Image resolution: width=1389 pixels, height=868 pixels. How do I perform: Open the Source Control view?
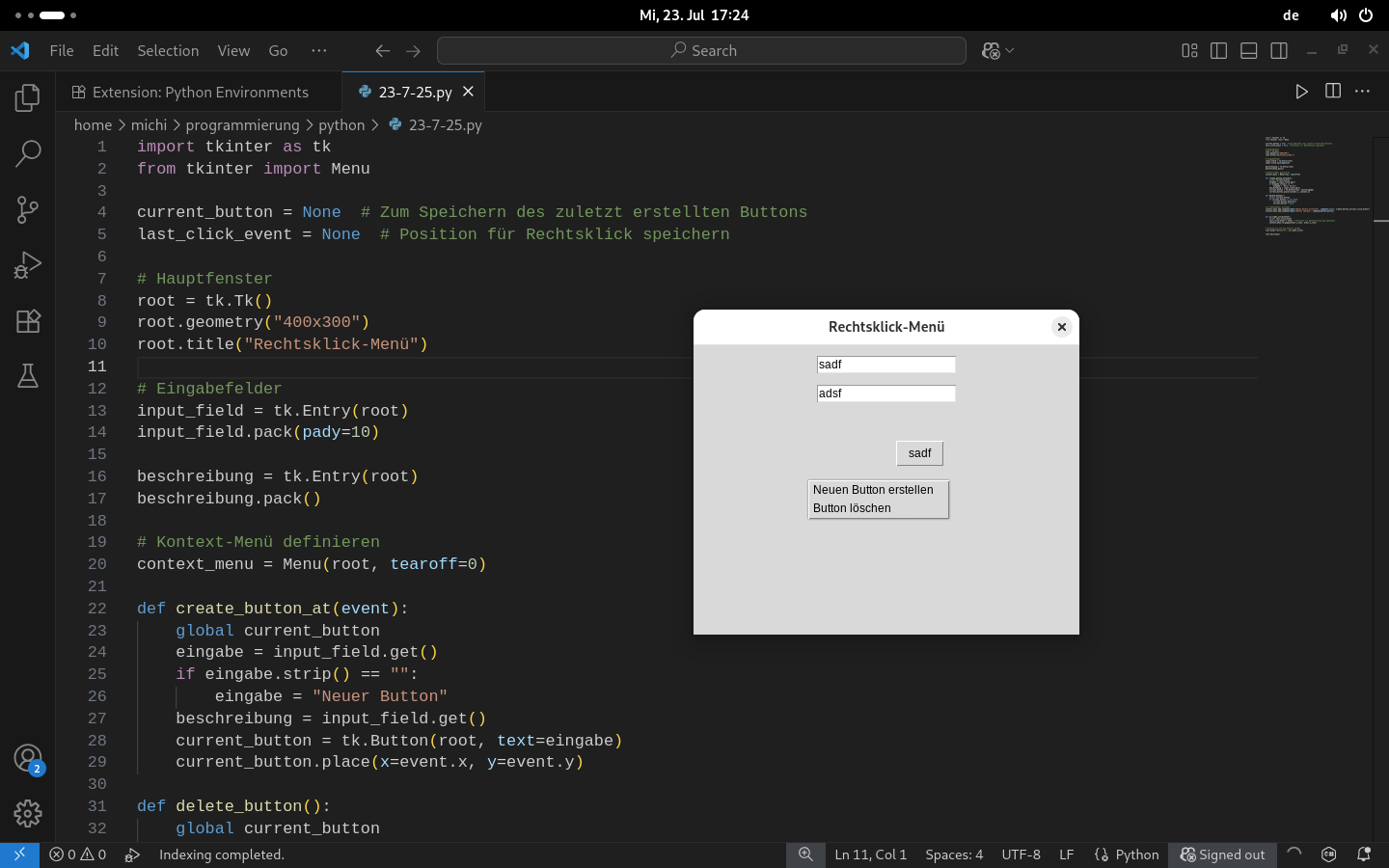click(27, 210)
